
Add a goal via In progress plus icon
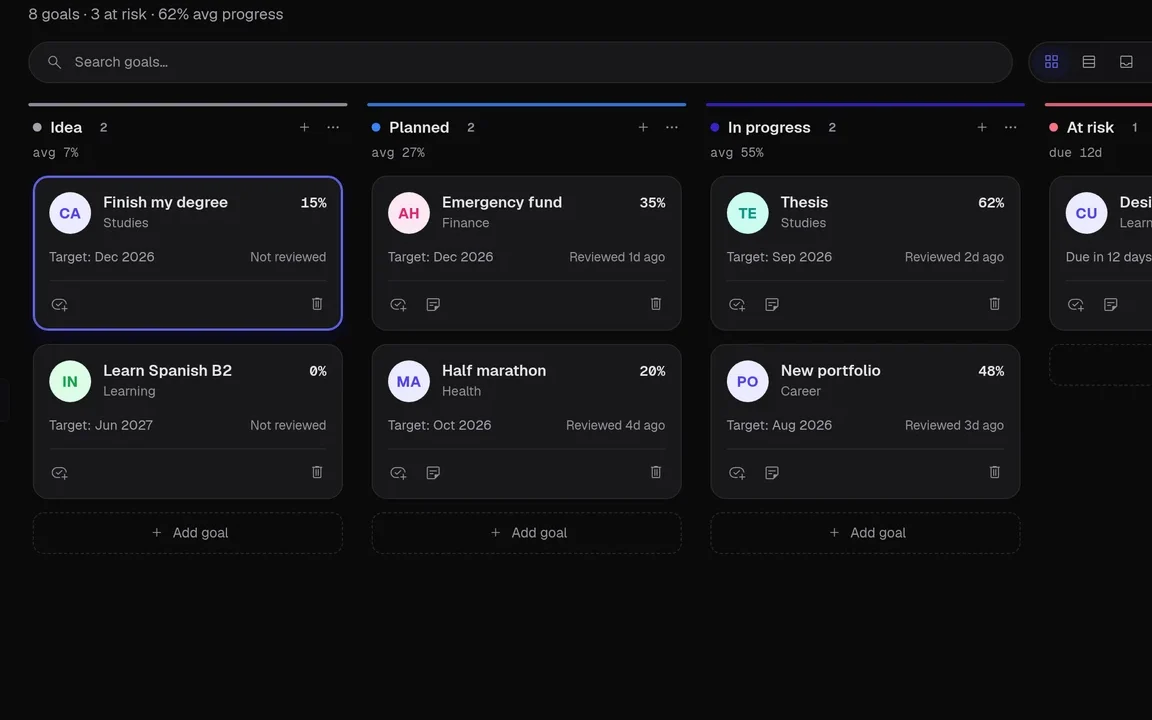click(x=982, y=127)
